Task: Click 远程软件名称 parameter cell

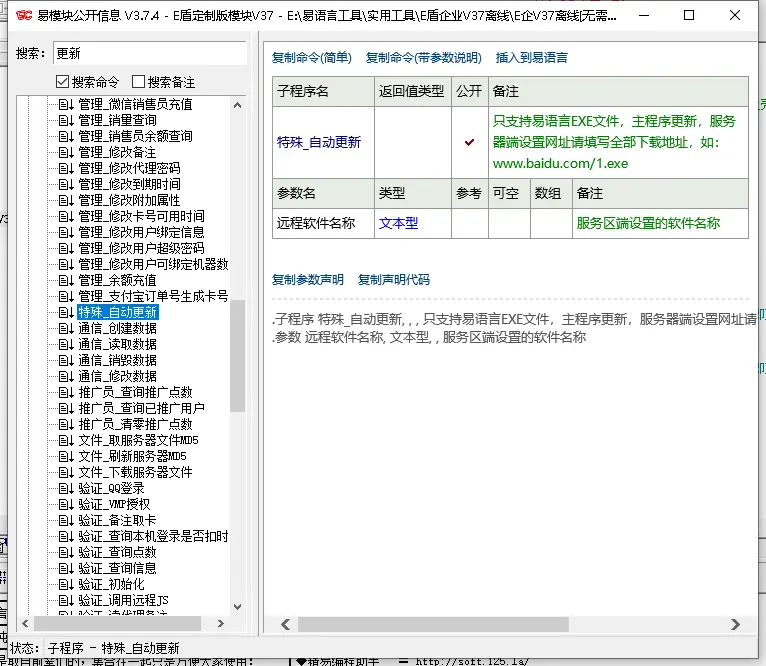Action: [x=323, y=223]
